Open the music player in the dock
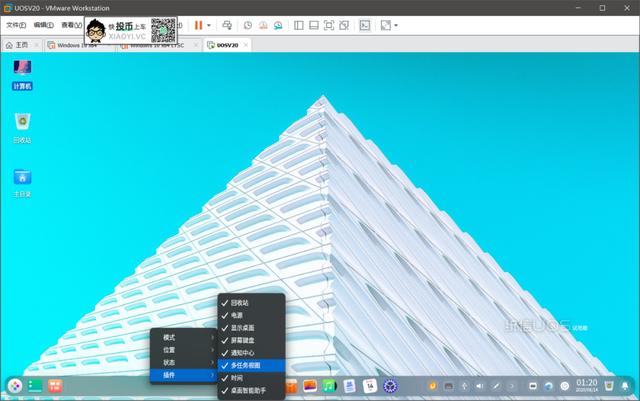640x401 pixels. tap(329, 386)
